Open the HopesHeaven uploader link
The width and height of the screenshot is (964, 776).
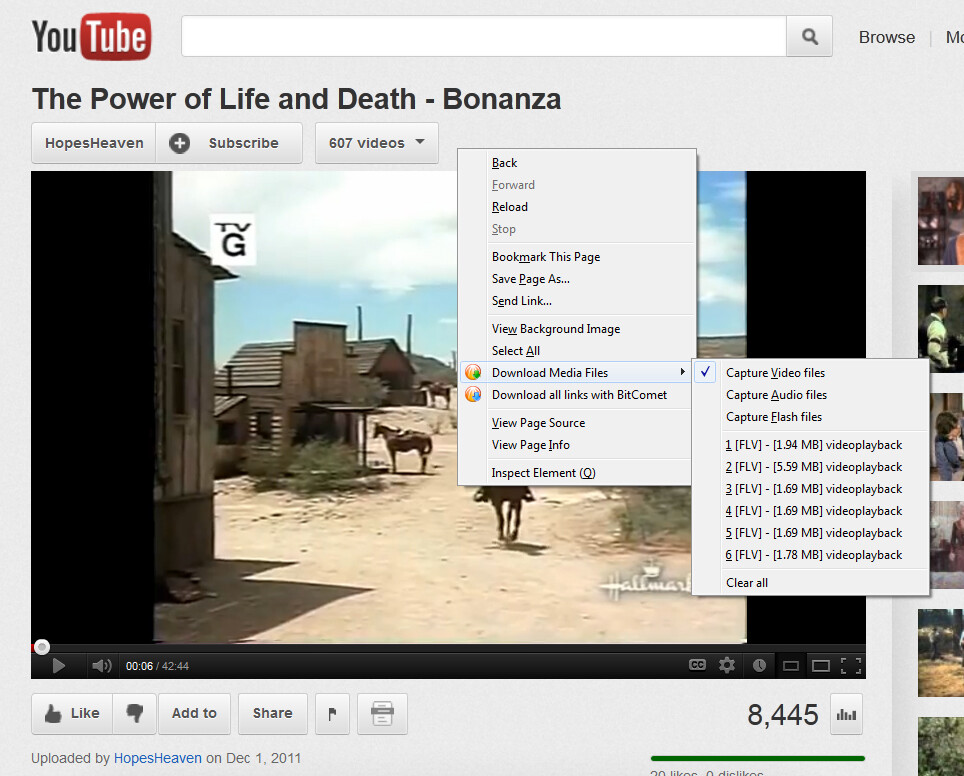158,758
